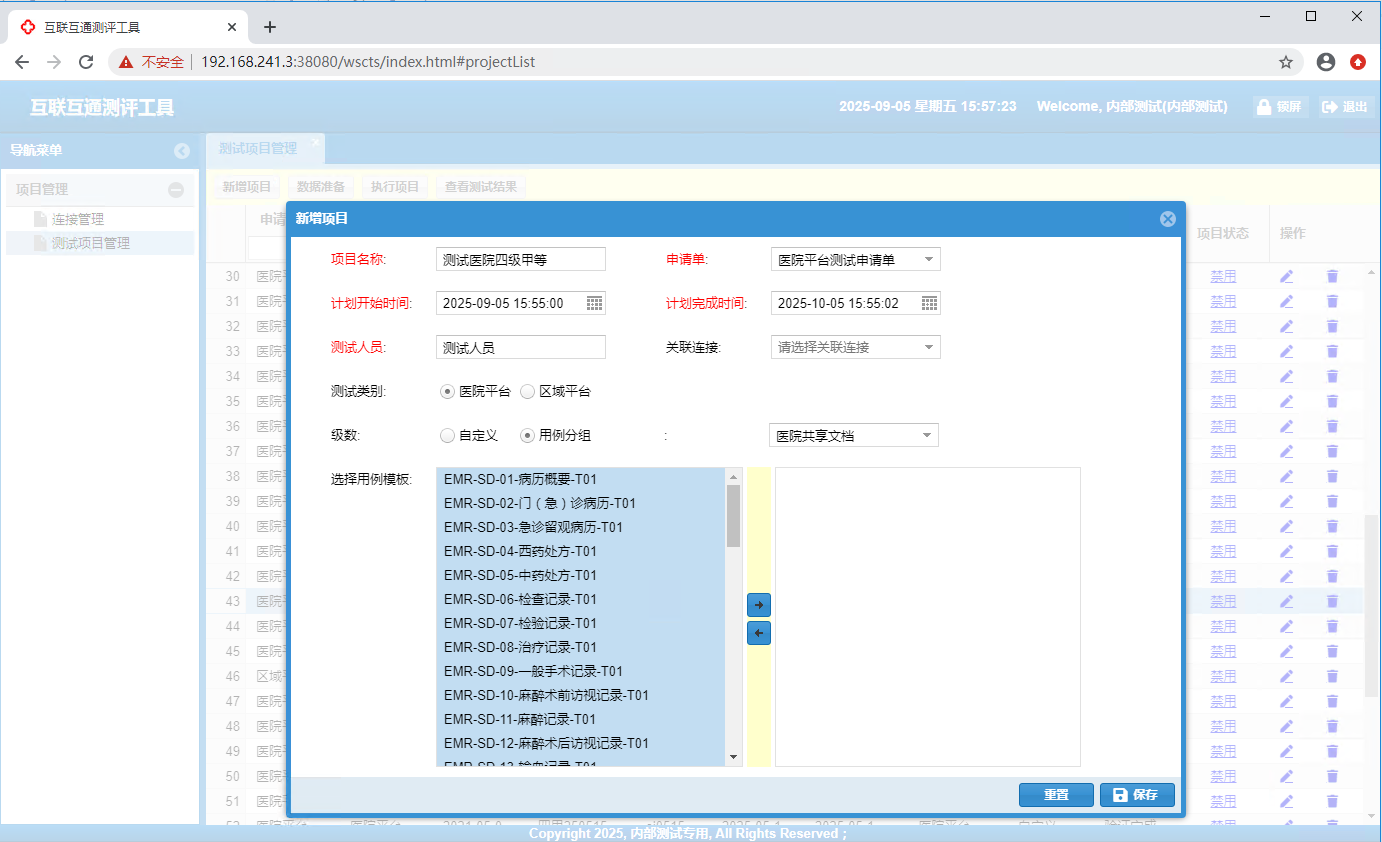Screen dimensions: 1382x842
Task: Select 医院平台 test category radio button
Action: click(x=447, y=392)
